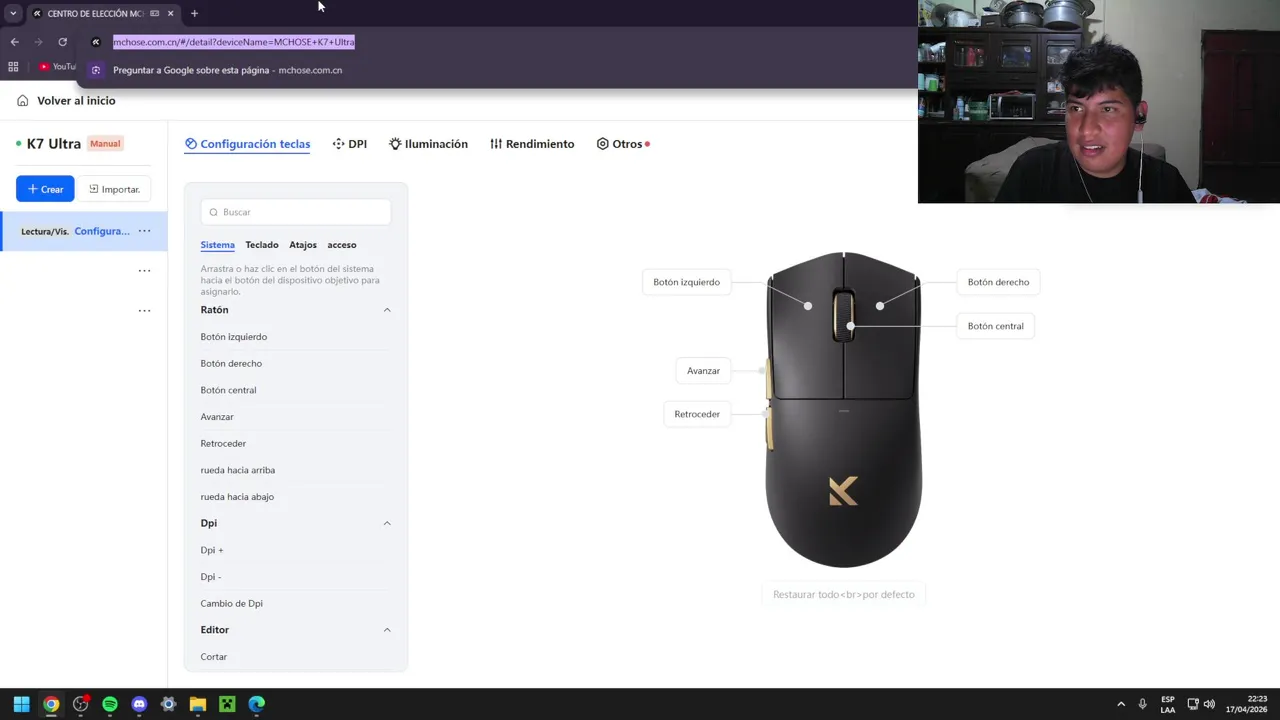
Task: Open Chrome from the taskbar
Action: click(51, 704)
